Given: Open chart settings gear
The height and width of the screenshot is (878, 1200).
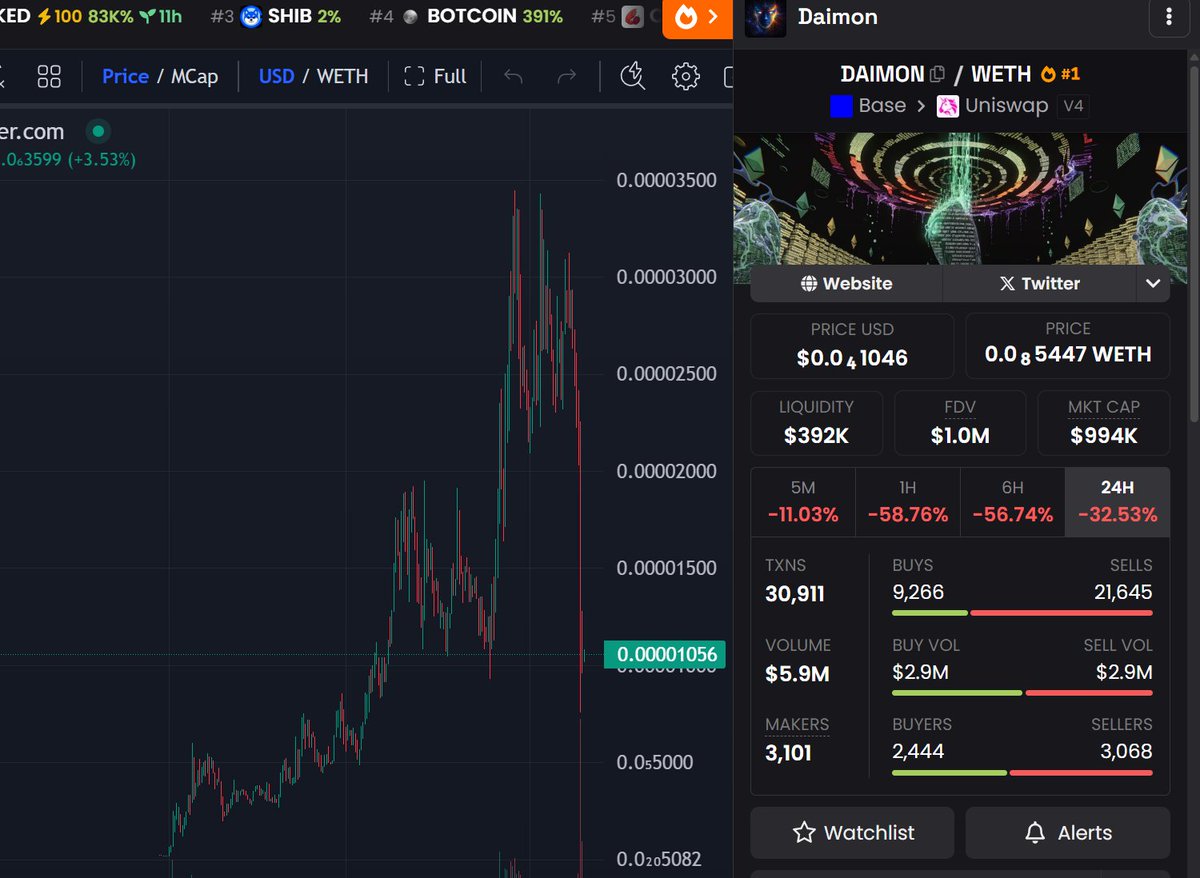Looking at the screenshot, I should [x=685, y=76].
